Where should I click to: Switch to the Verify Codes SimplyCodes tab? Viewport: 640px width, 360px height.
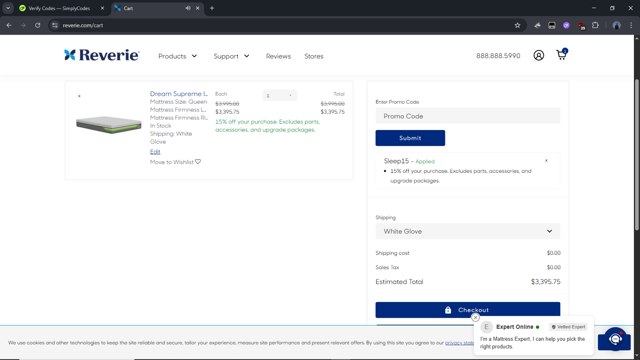[x=61, y=8]
